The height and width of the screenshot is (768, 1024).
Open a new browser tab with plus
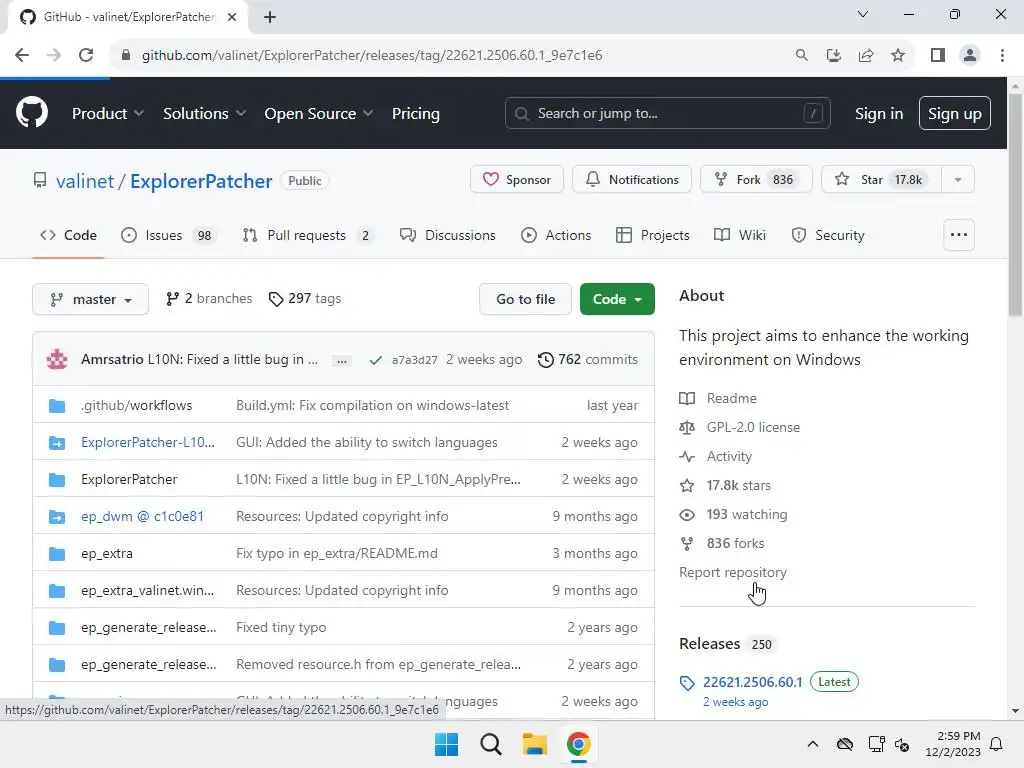270,17
